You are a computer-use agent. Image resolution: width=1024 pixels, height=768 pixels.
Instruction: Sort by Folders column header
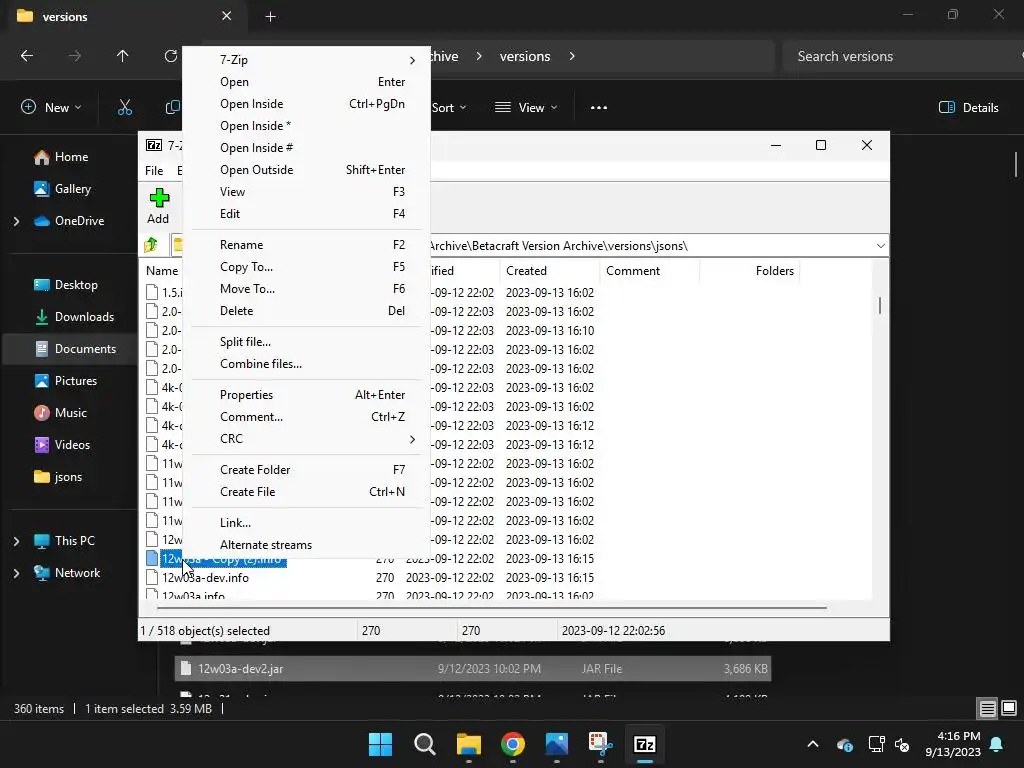pyautogui.click(x=750, y=271)
